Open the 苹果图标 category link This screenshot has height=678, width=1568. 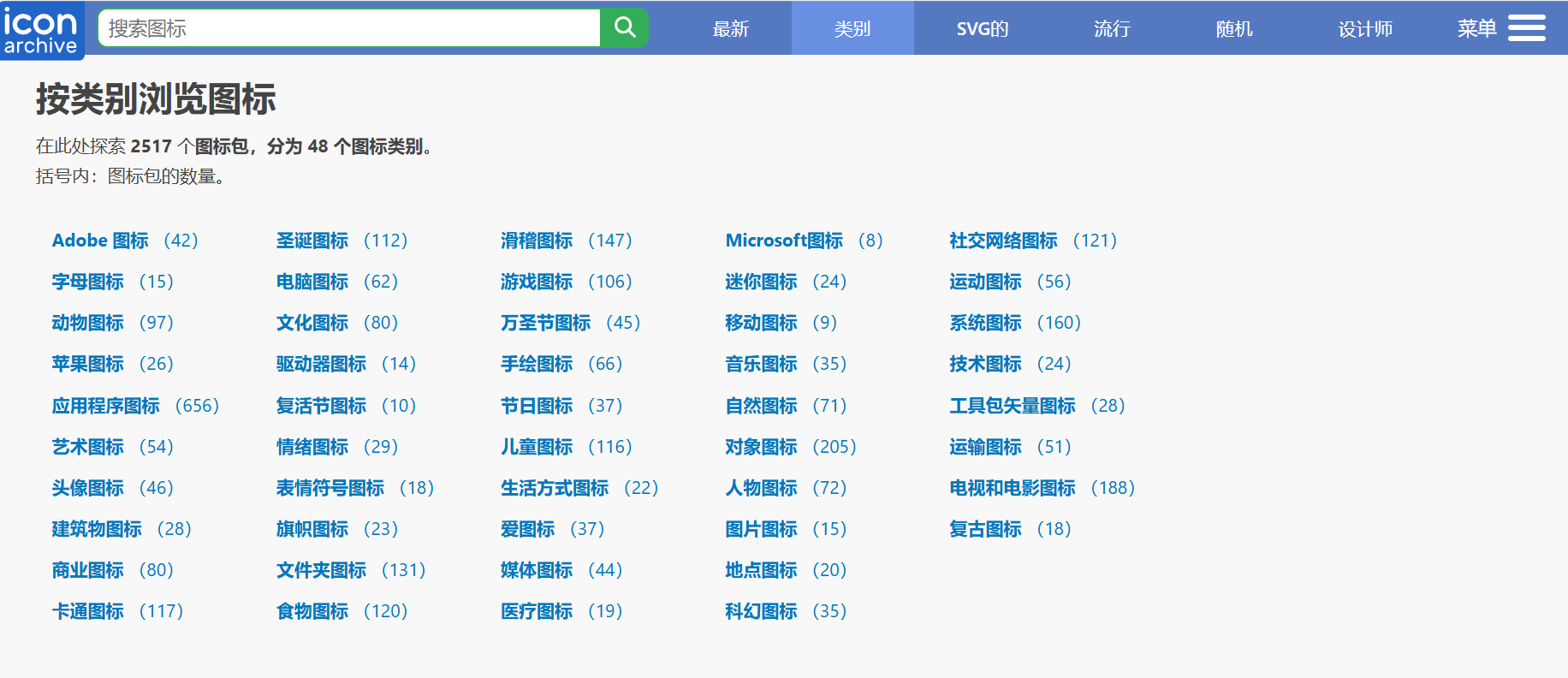[88, 364]
